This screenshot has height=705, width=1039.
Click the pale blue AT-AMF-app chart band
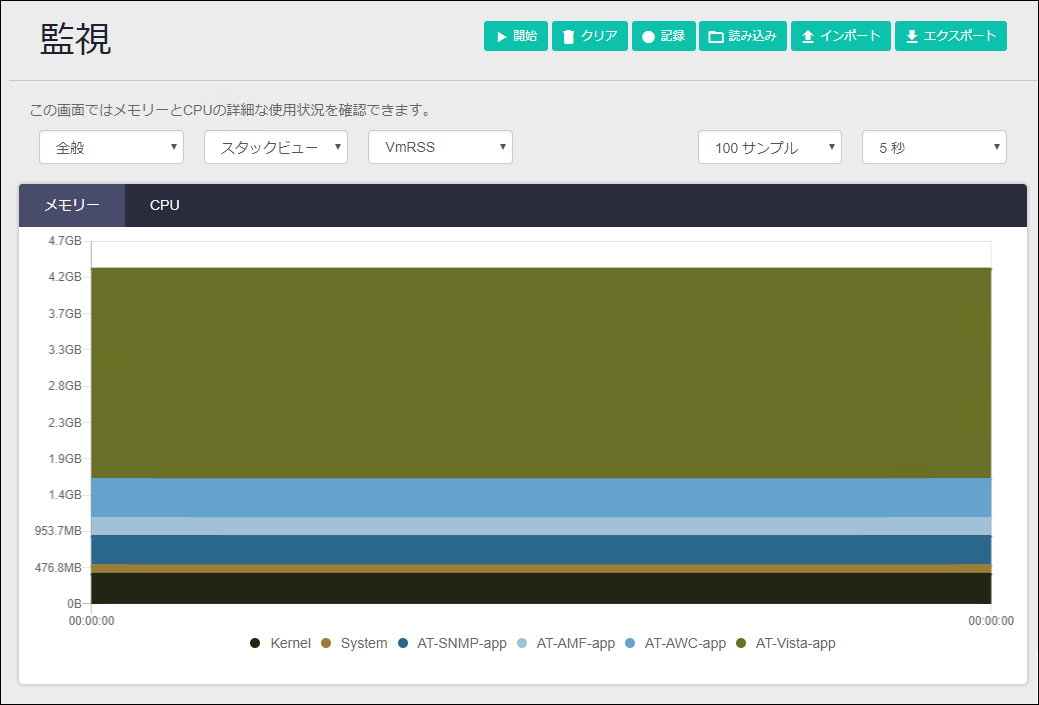(541, 526)
